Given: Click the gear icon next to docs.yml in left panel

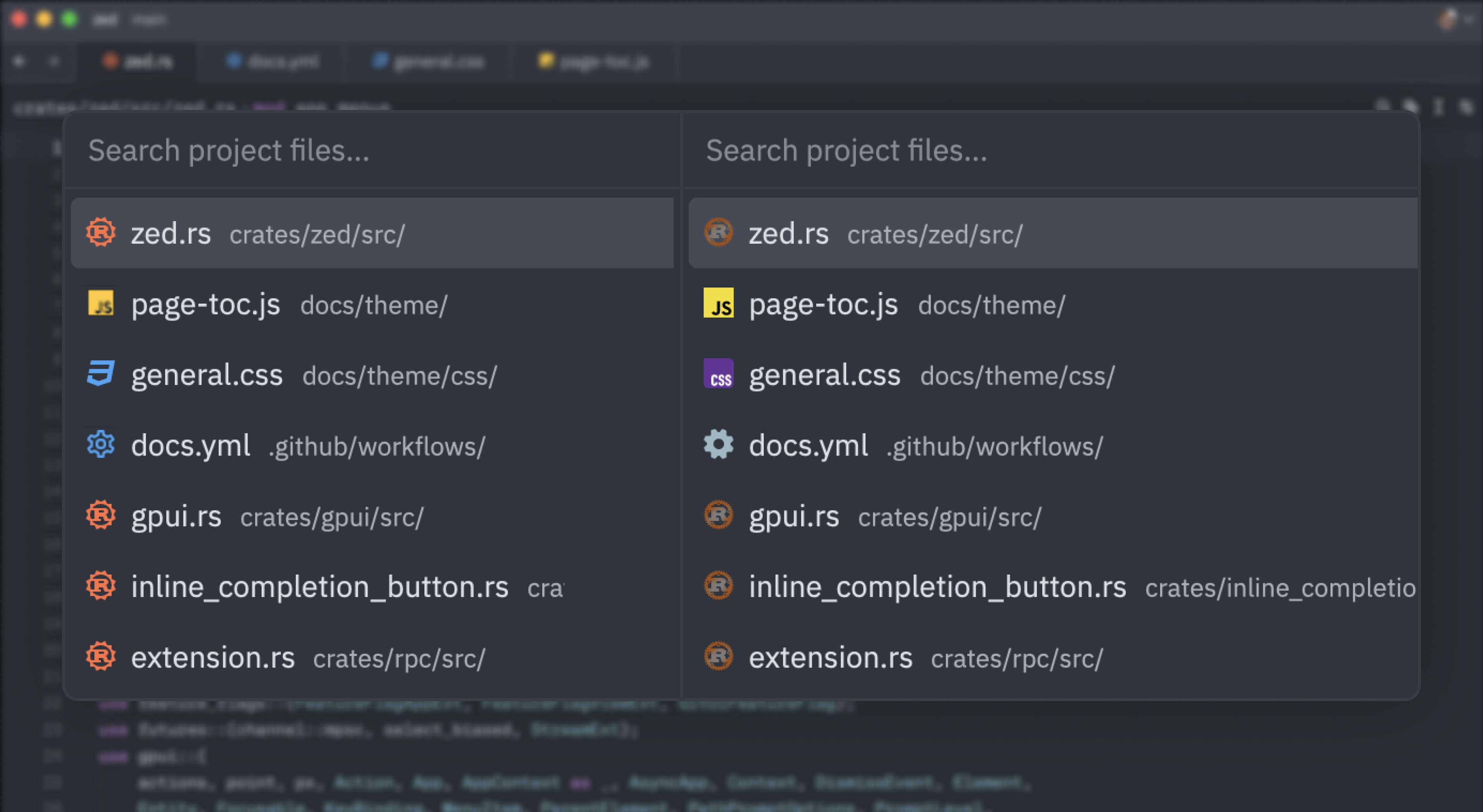Looking at the screenshot, I should click(x=101, y=445).
